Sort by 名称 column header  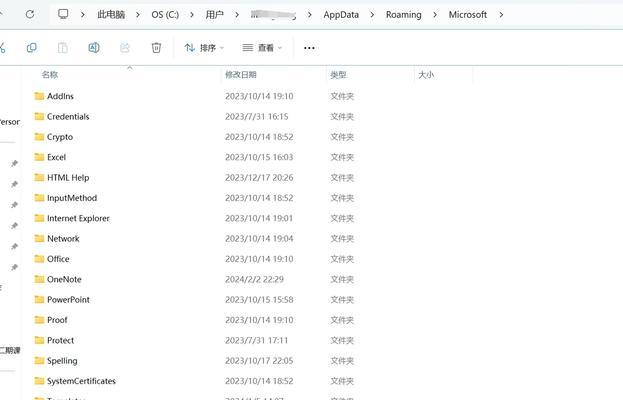click(x=50, y=75)
